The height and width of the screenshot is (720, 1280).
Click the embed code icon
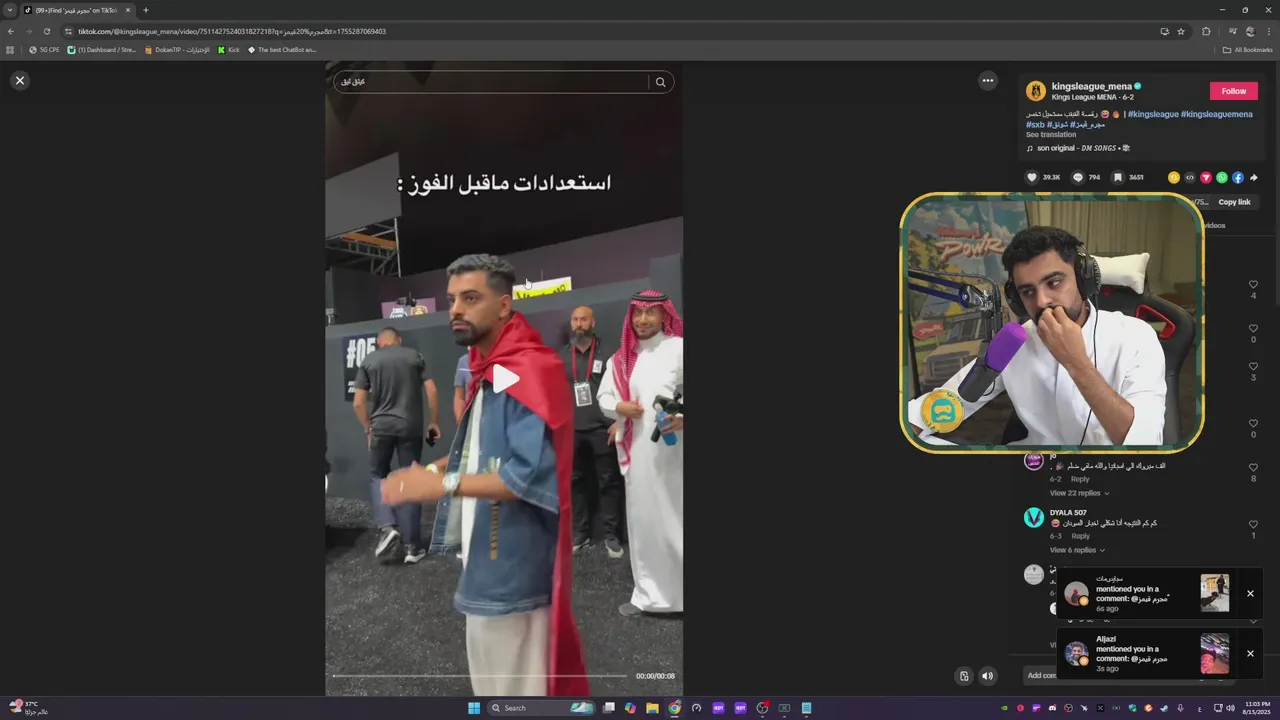tap(1190, 177)
